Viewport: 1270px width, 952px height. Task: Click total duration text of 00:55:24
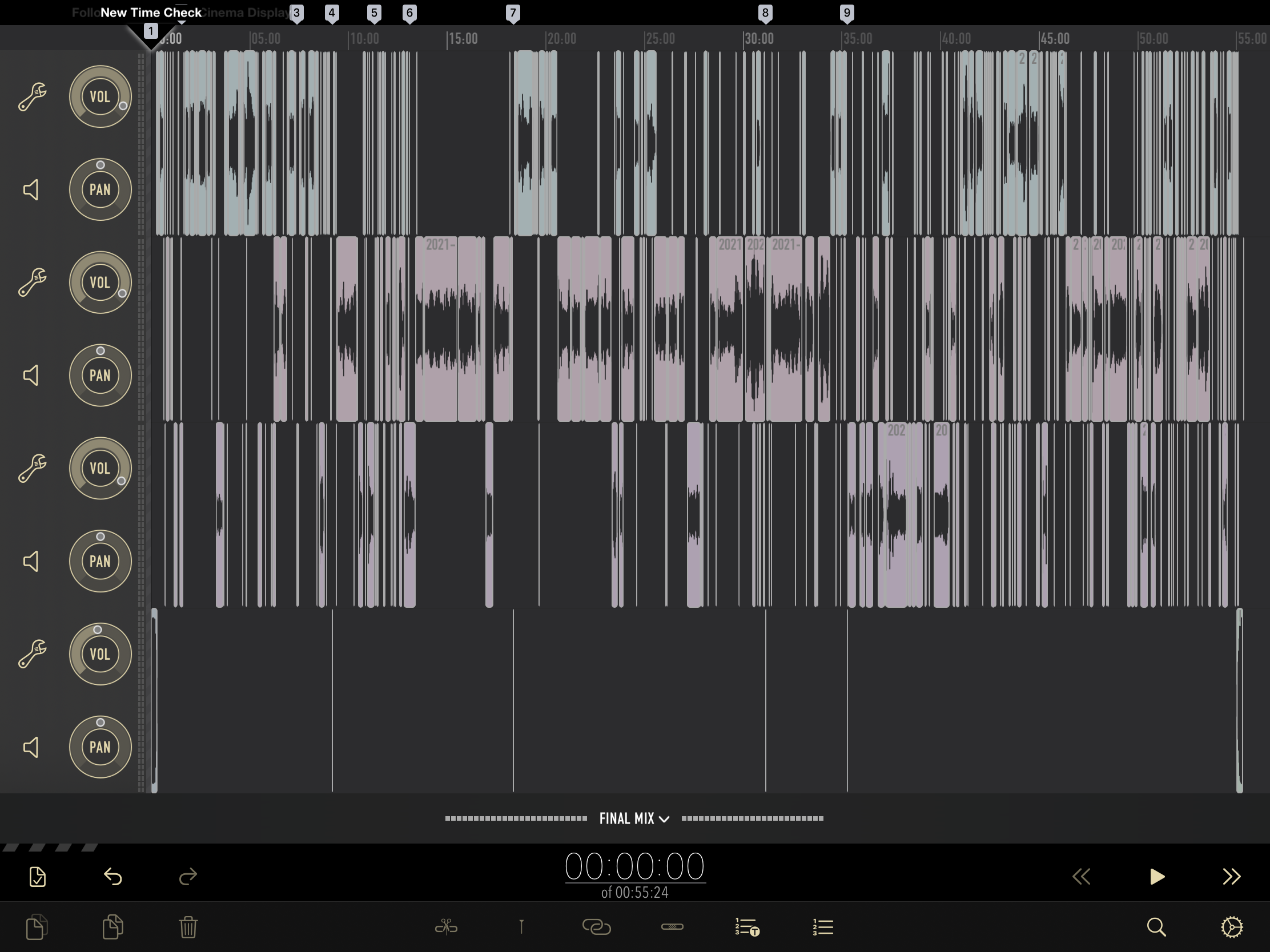[x=634, y=892]
